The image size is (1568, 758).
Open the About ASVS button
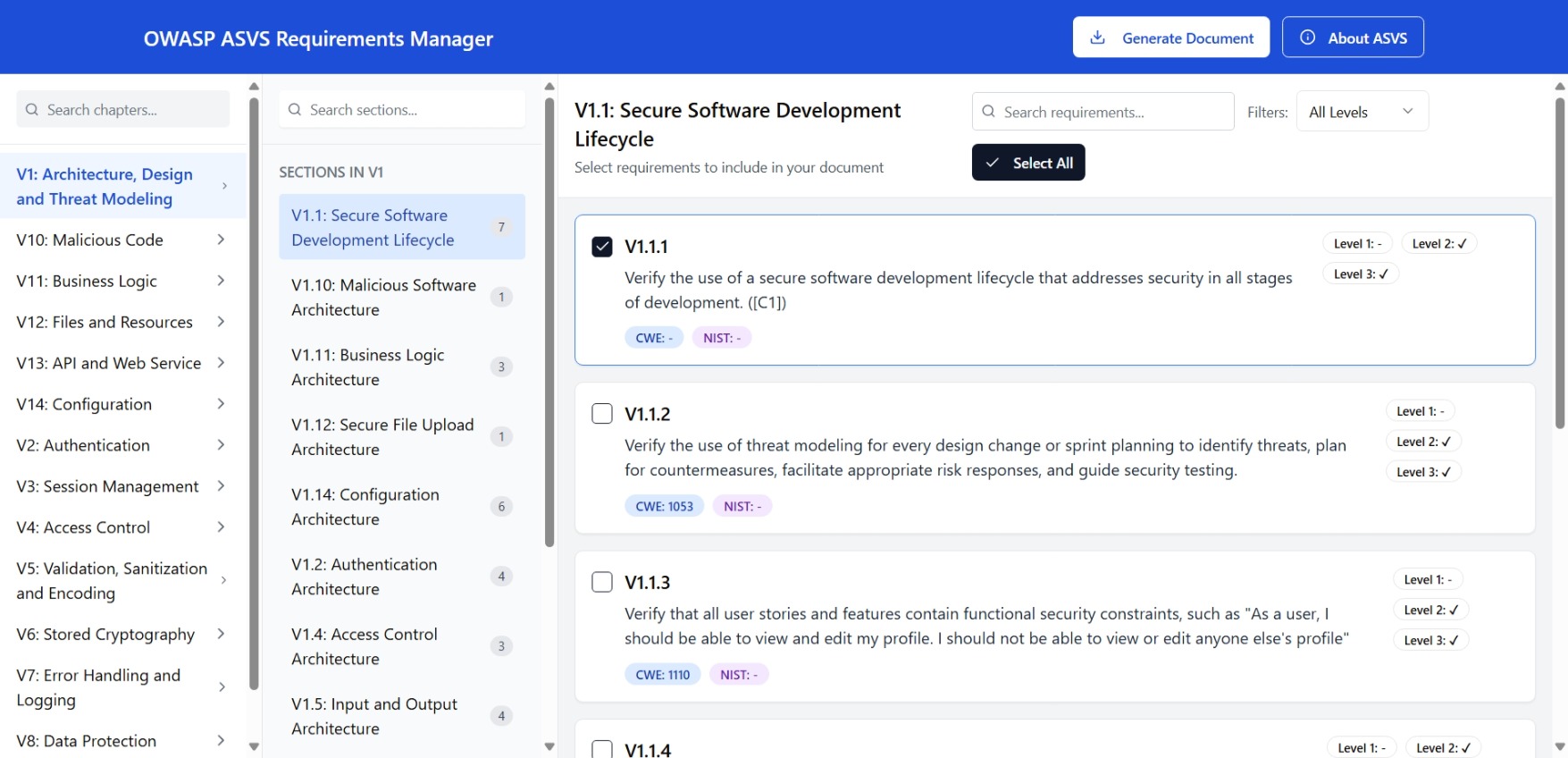(1352, 38)
